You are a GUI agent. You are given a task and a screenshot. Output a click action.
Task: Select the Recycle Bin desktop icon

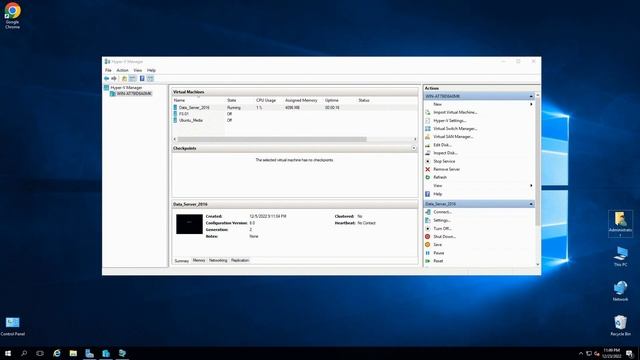620,325
